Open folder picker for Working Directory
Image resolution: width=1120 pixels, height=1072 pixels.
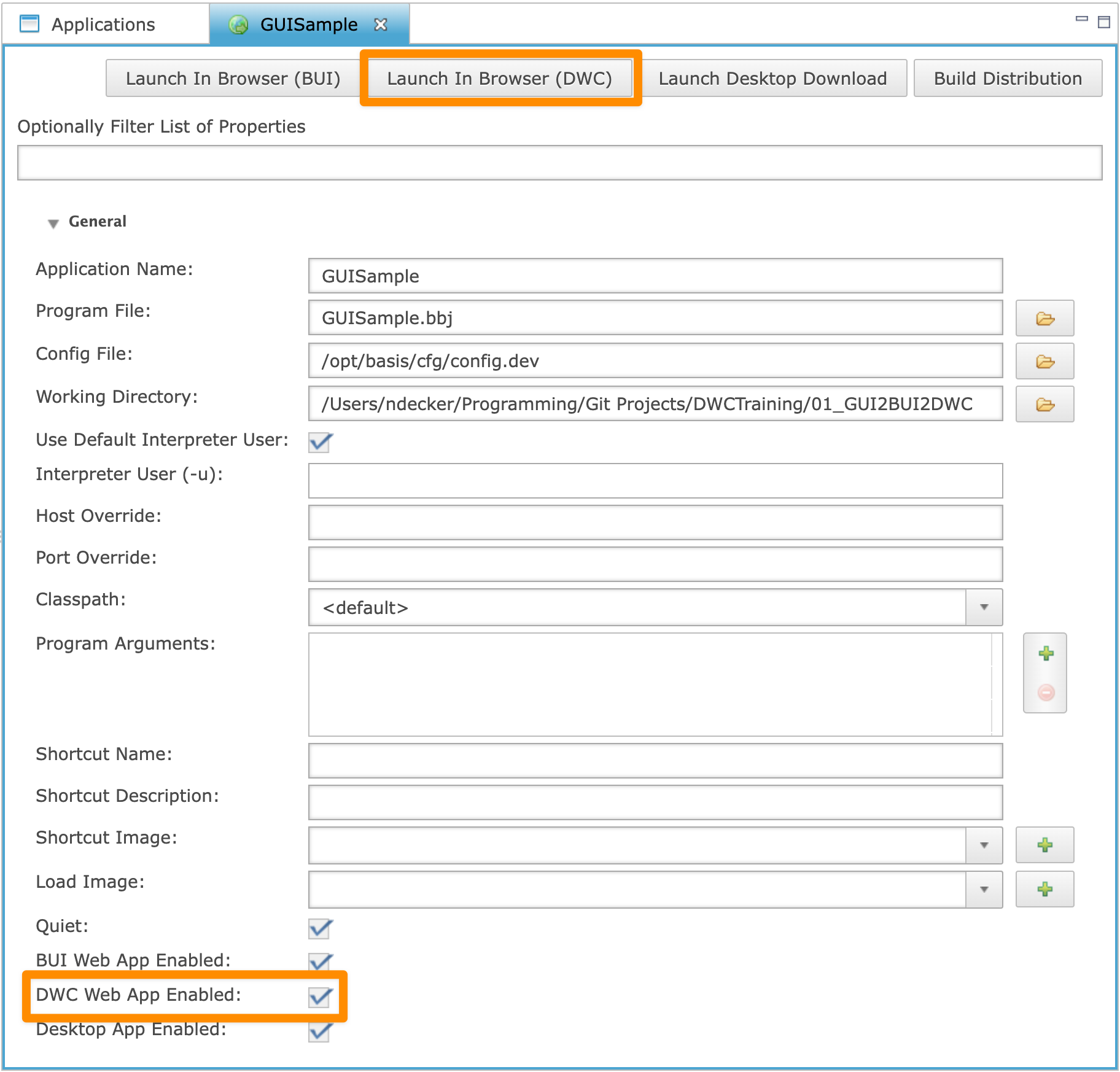tap(1044, 404)
